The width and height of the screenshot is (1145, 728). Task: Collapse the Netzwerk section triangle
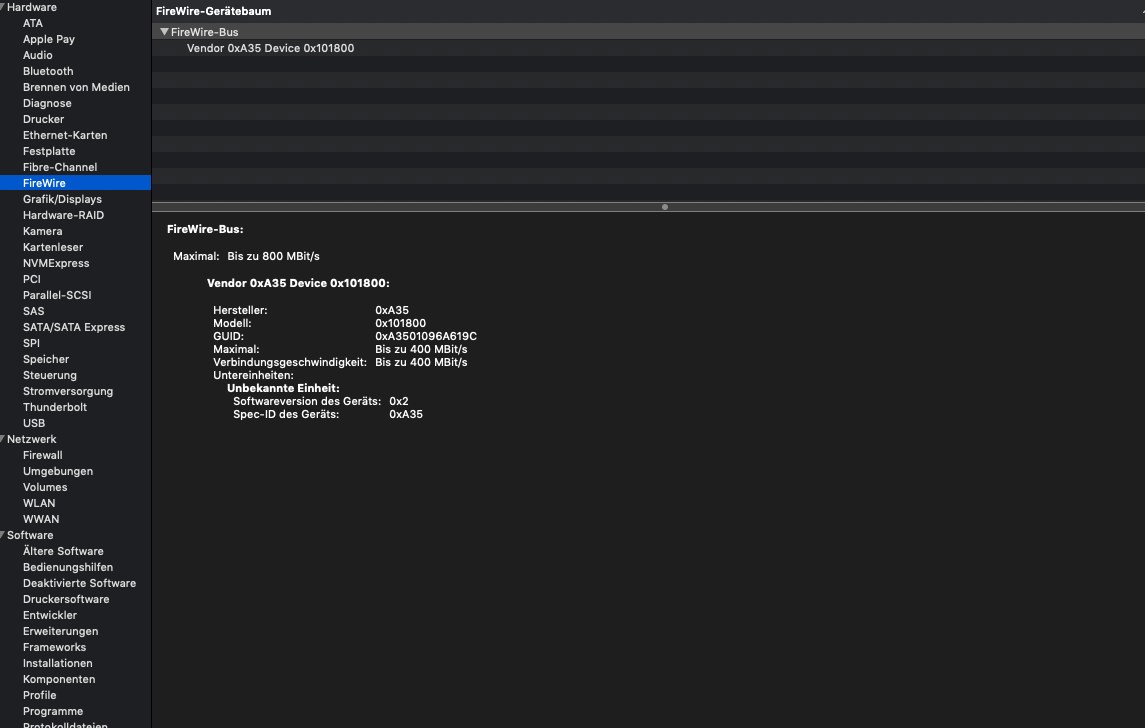pyautogui.click(x=3, y=439)
